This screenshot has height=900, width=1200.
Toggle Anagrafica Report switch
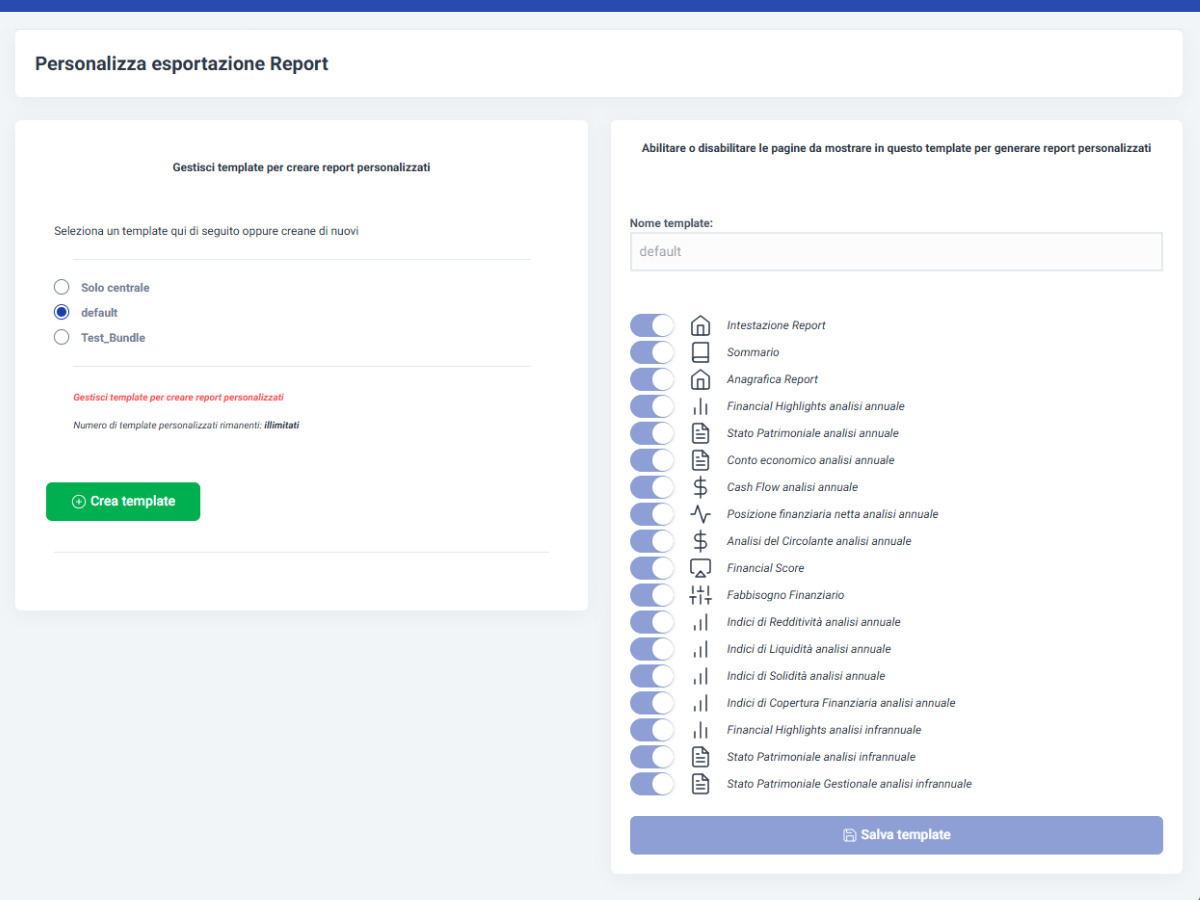pyautogui.click(x=652, y=379)
